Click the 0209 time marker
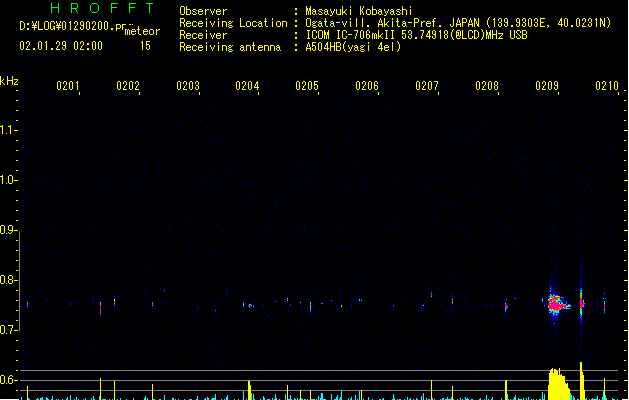The height and width of the screenshot is (400, 629). click(547, 86)
